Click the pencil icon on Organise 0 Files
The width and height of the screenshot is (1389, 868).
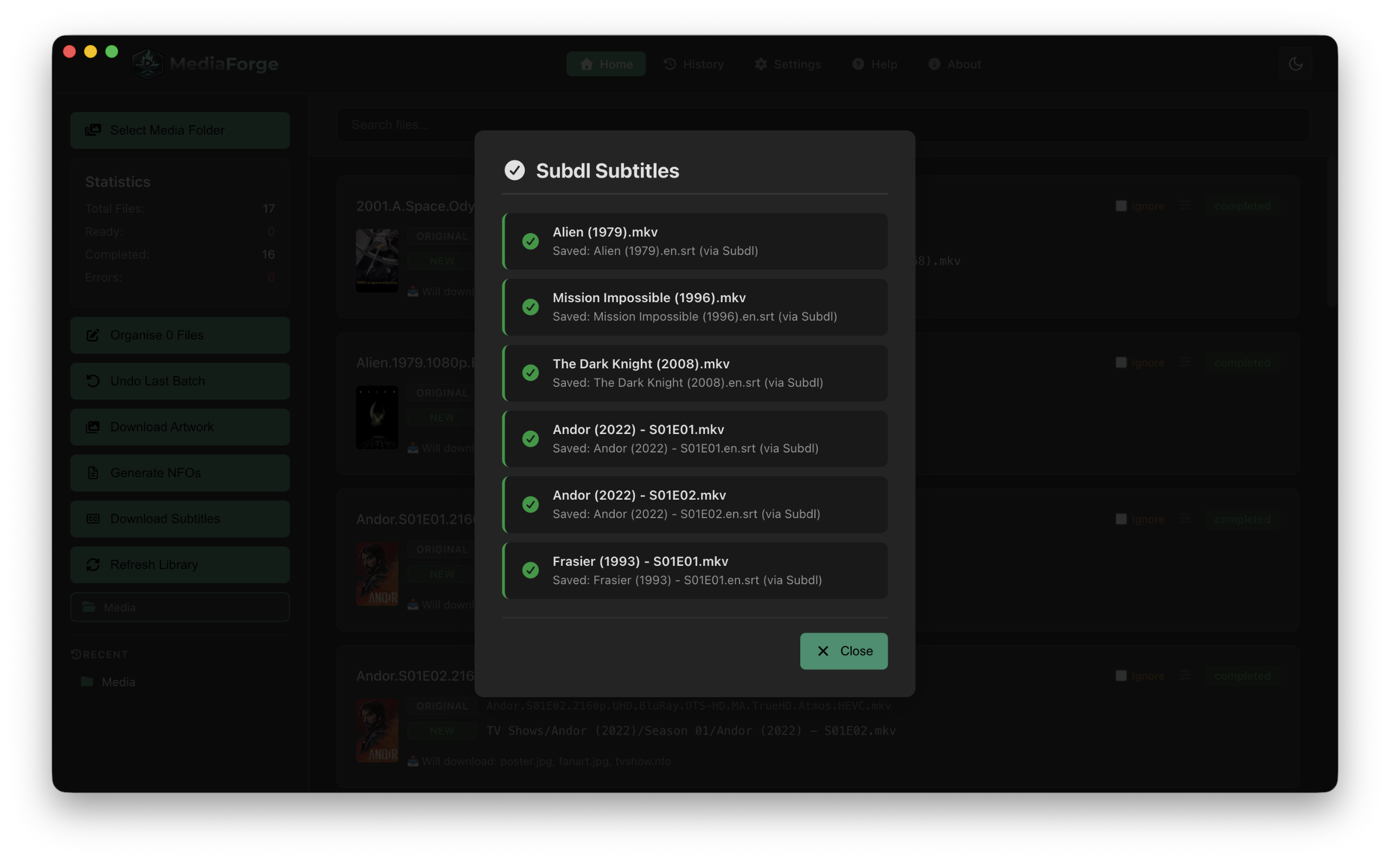click(93, 335)
